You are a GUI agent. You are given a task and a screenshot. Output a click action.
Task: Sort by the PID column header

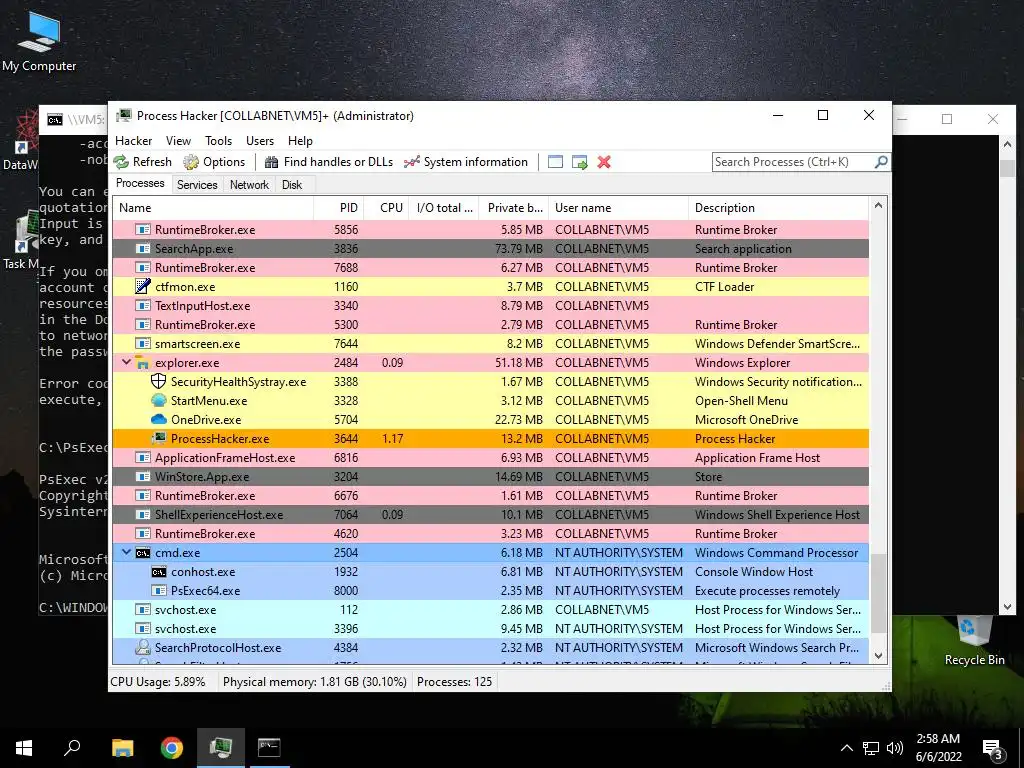click(339, 208)
